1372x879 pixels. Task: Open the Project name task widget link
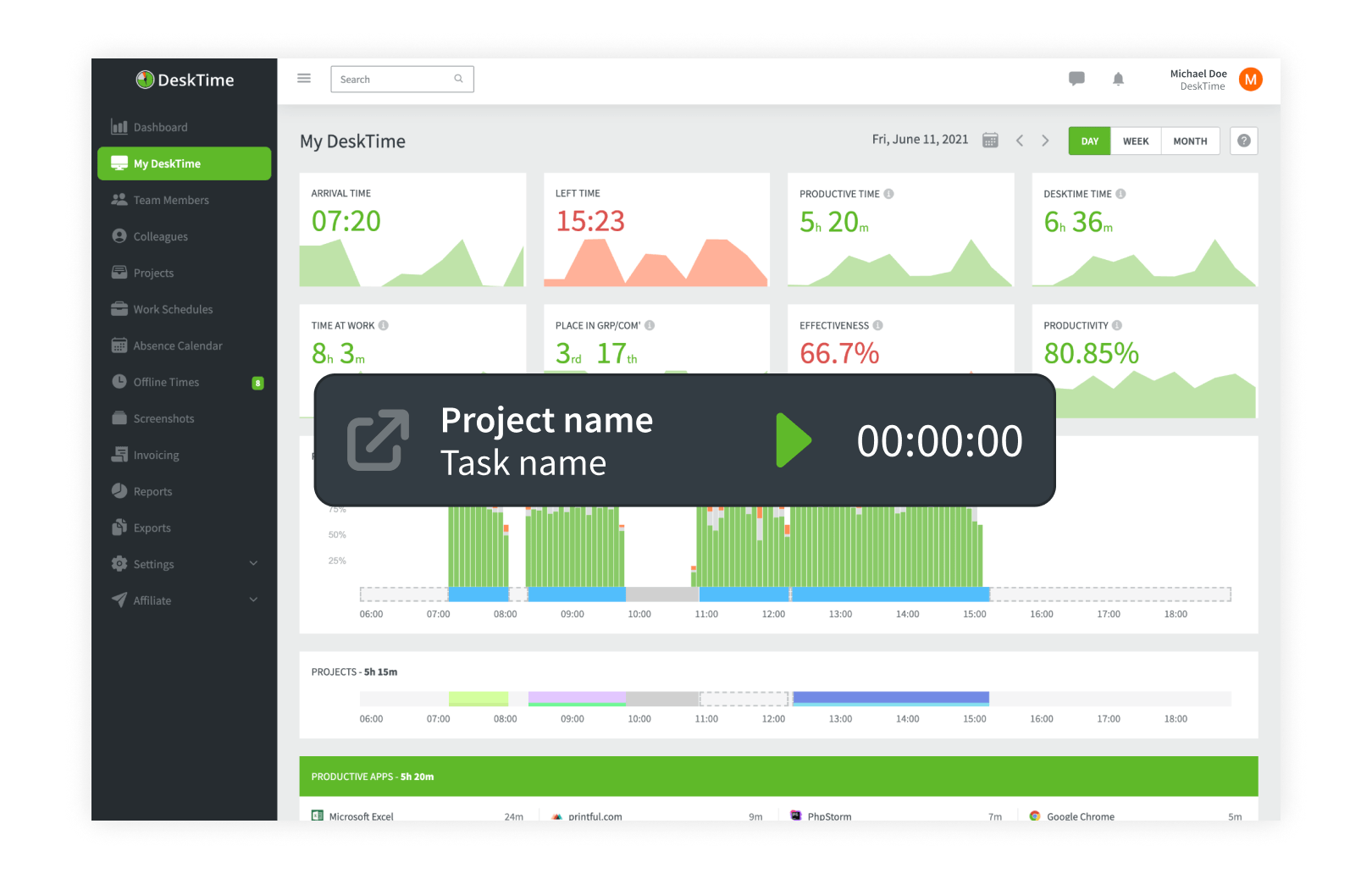tap(378, 439)
